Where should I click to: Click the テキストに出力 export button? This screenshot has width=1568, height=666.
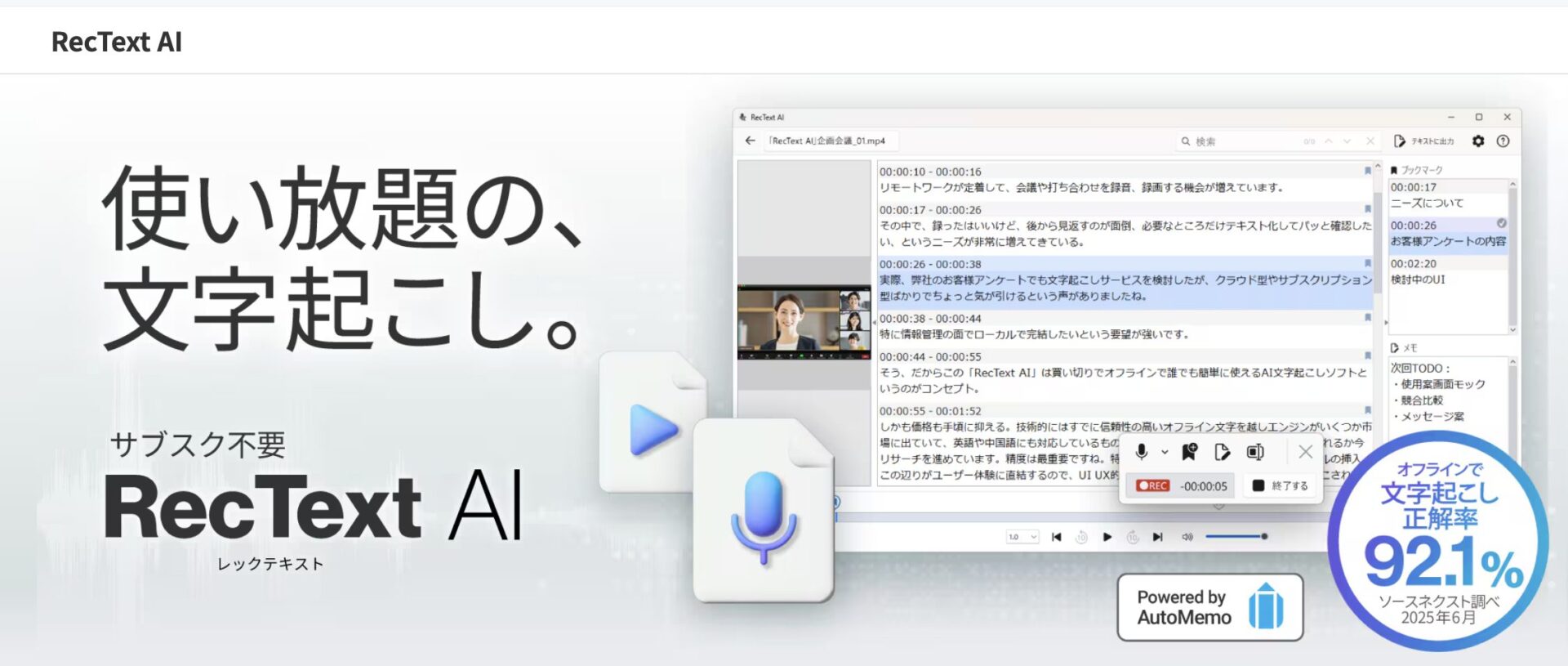click(x=1424, y=141)
